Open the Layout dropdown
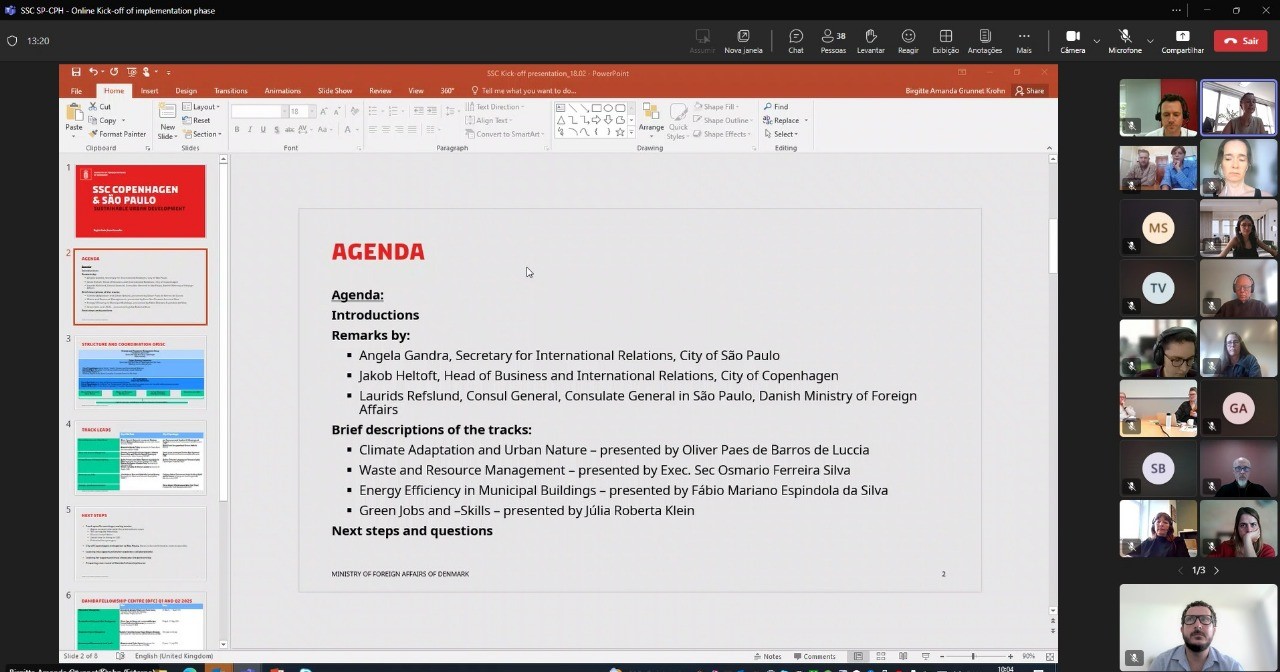The width and height of the screenshot is (1280, 672). [x=201, y=107]
